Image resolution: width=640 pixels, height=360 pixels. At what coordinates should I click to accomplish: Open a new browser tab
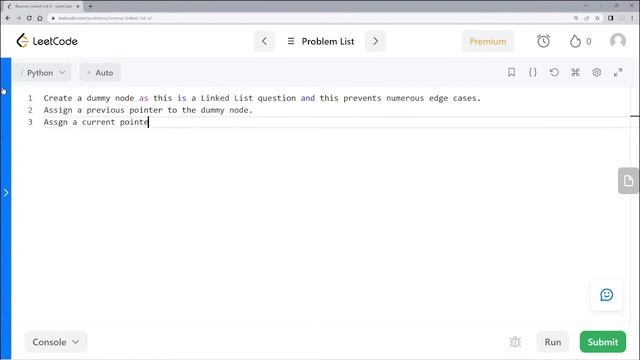pos(90,6)
